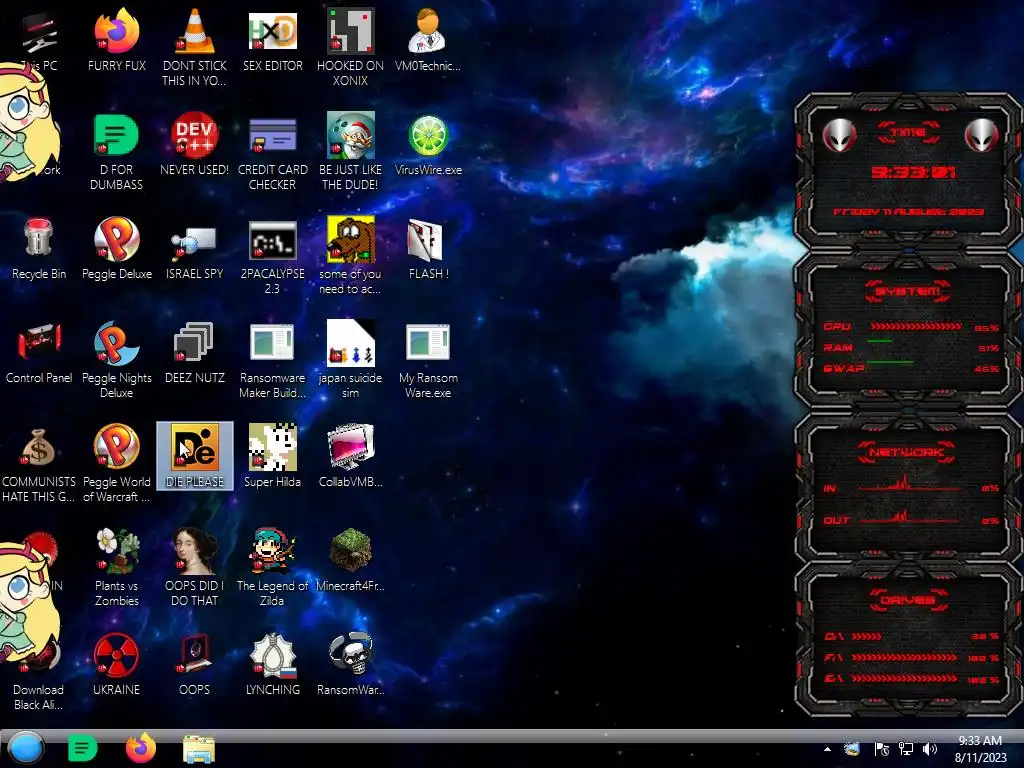The image size is (1024, 768).
Task: Select the Minecraft4Fr grass block icon
Action: (351, 549)
